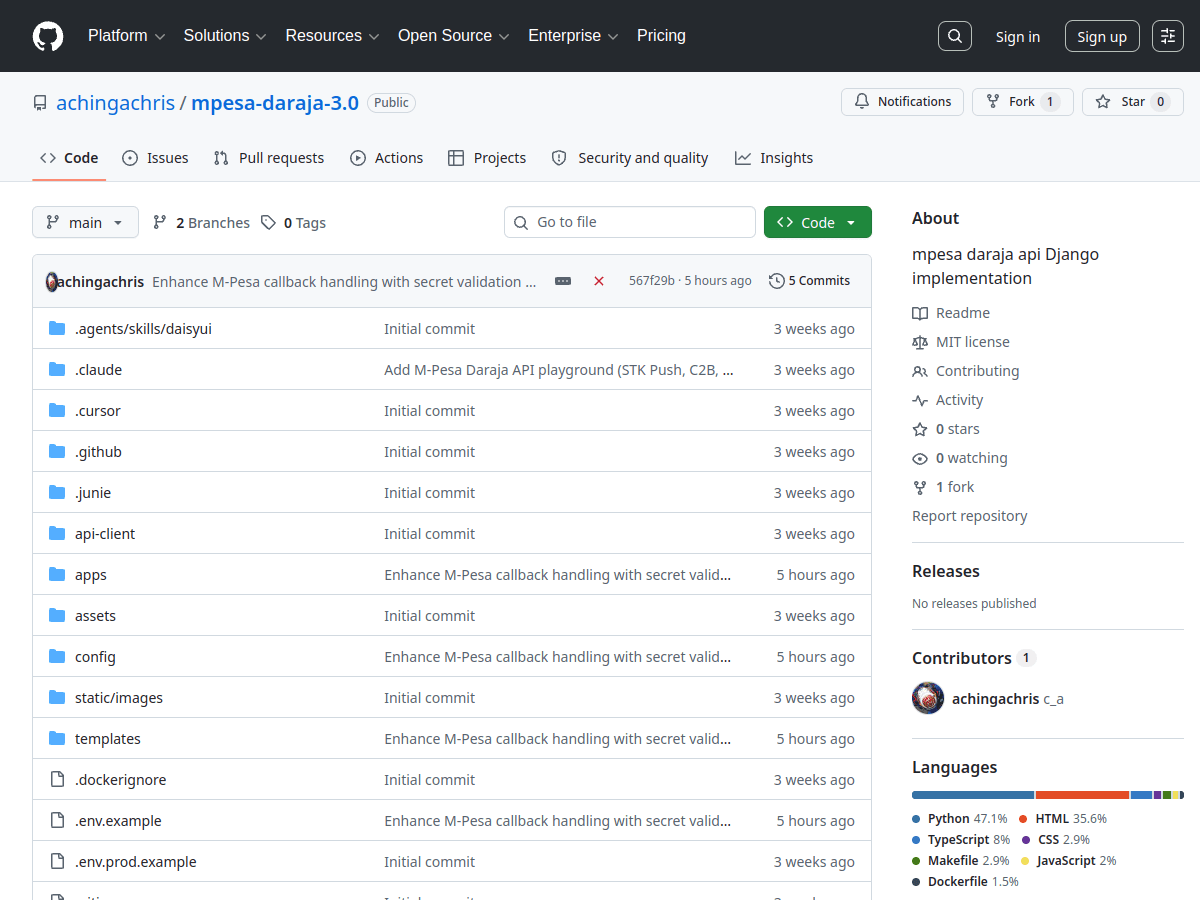Screen dimensions: 1200x900
Task: Star the repository with Star button
Action: (1133, 102)
